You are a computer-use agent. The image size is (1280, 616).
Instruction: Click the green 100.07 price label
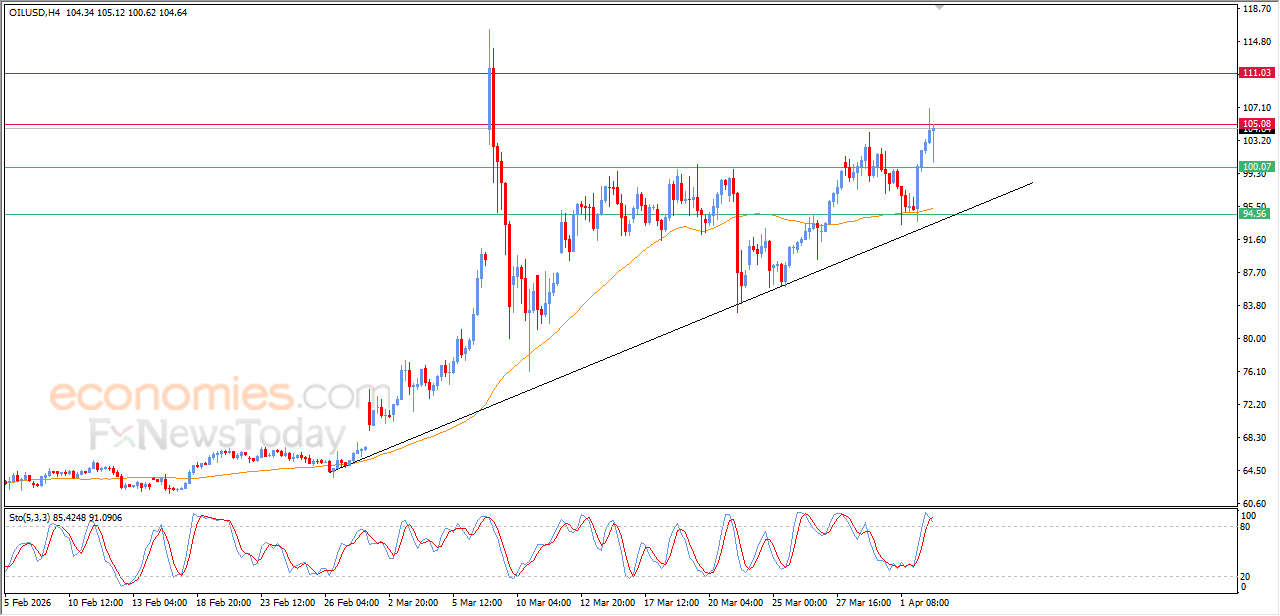[1255, 167]
